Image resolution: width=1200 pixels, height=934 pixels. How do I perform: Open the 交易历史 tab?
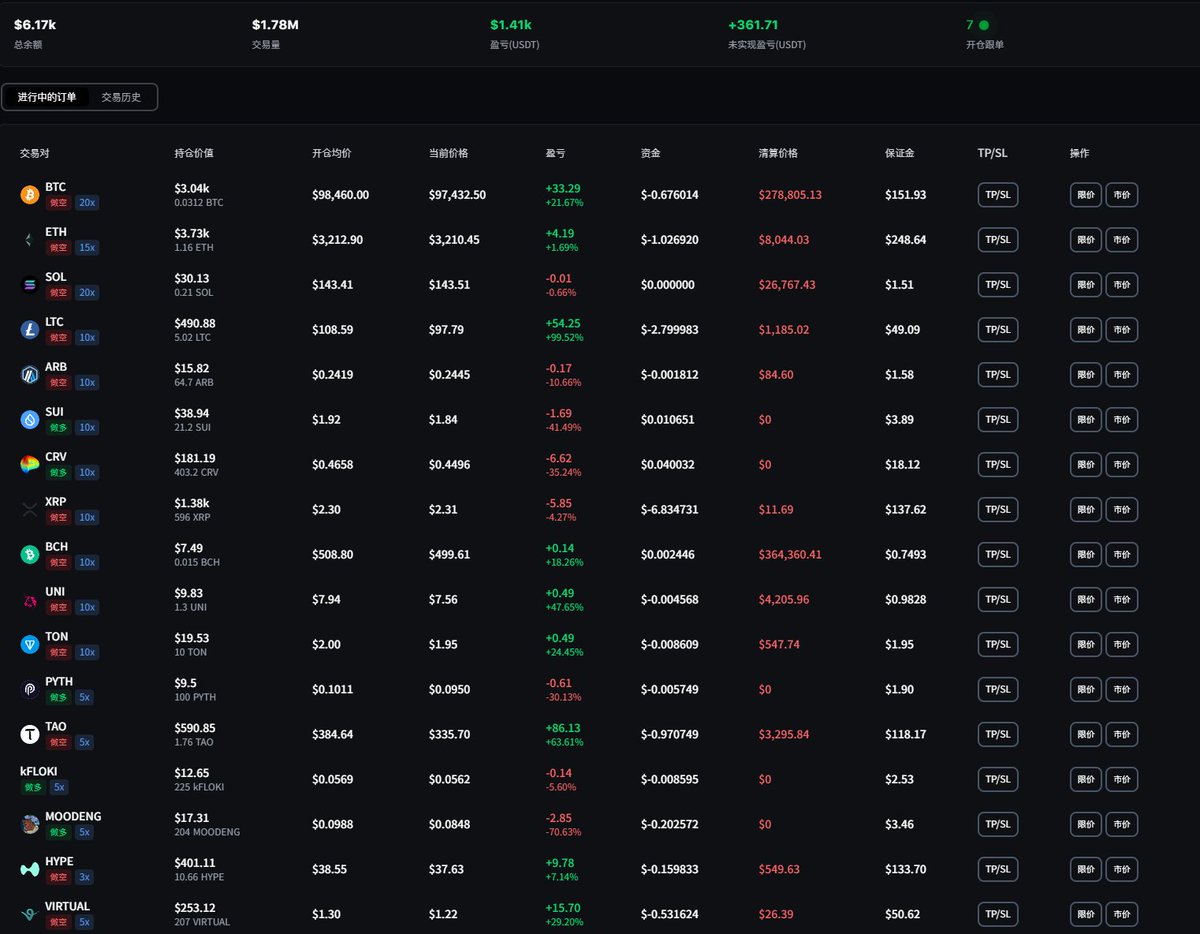121,97
